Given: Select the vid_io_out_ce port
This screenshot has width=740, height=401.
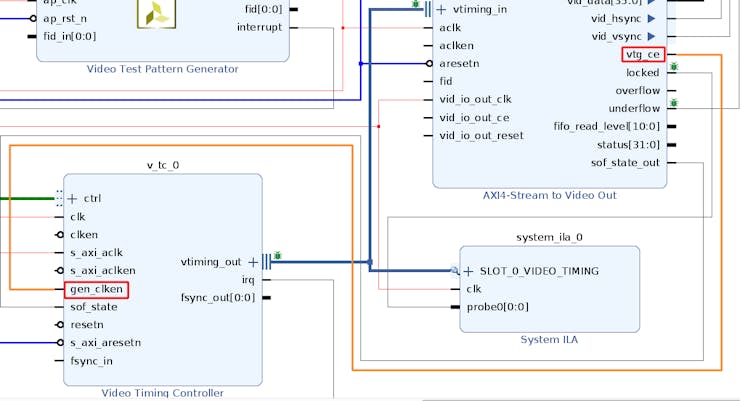Looking at the screenshot, I should pyautogui.click(x=474, y=118).
